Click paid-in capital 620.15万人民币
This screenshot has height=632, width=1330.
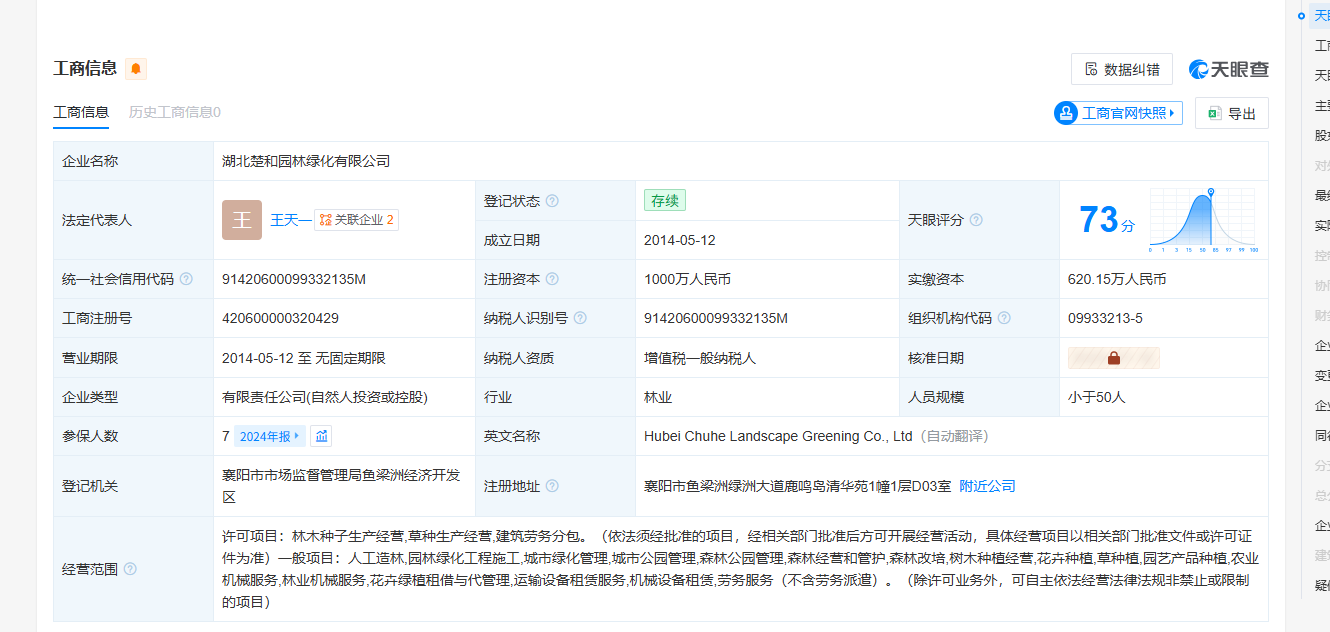pos(1117,279)
